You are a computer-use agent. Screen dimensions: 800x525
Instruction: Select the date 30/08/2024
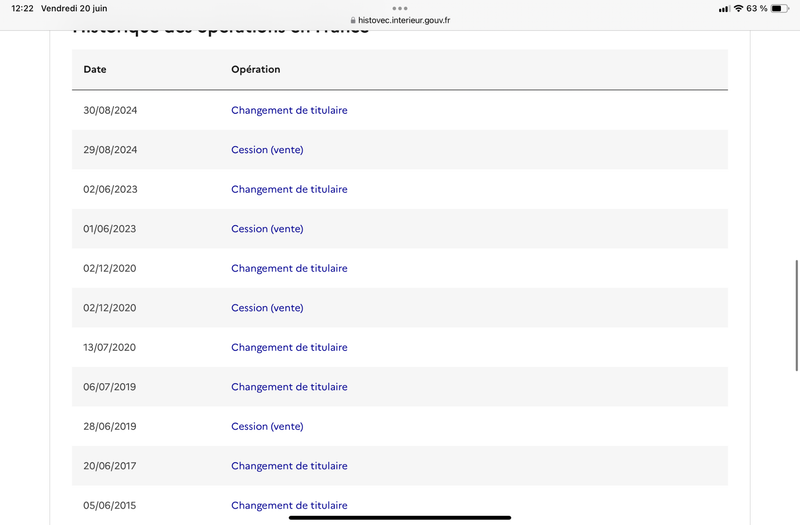point(110,110)
